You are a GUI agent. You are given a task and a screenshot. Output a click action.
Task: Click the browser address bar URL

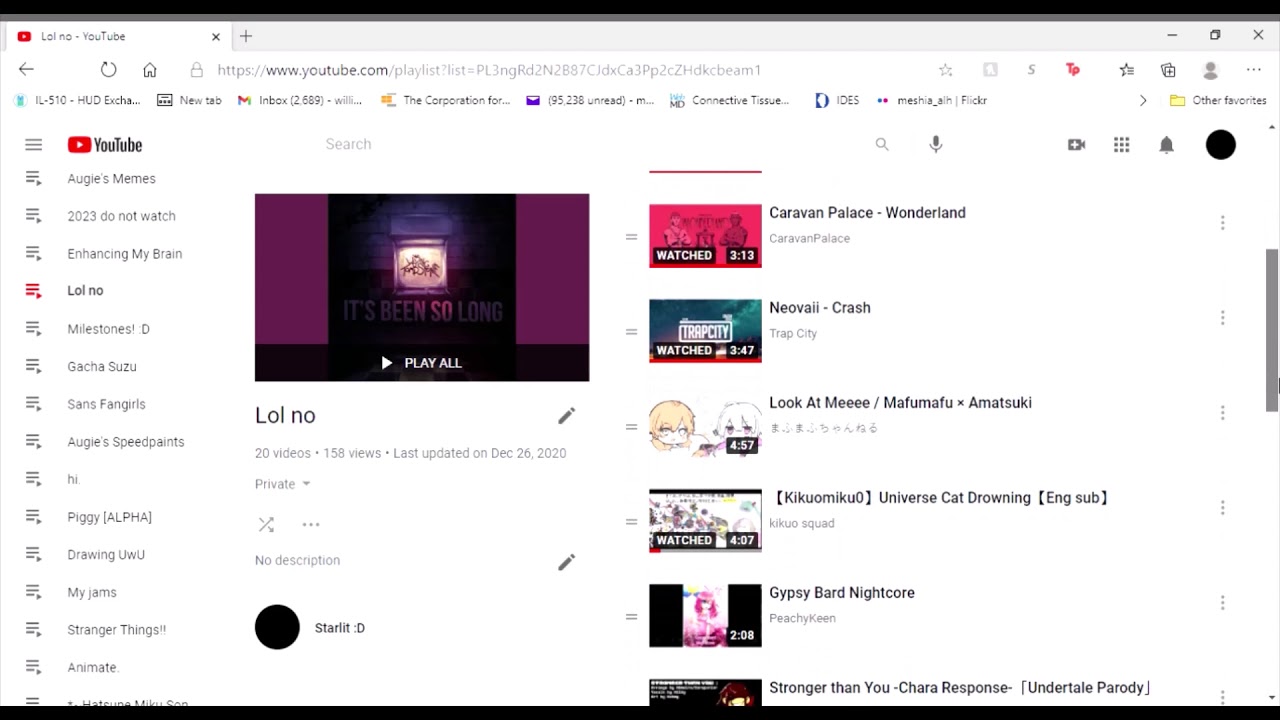pos(489,70)
